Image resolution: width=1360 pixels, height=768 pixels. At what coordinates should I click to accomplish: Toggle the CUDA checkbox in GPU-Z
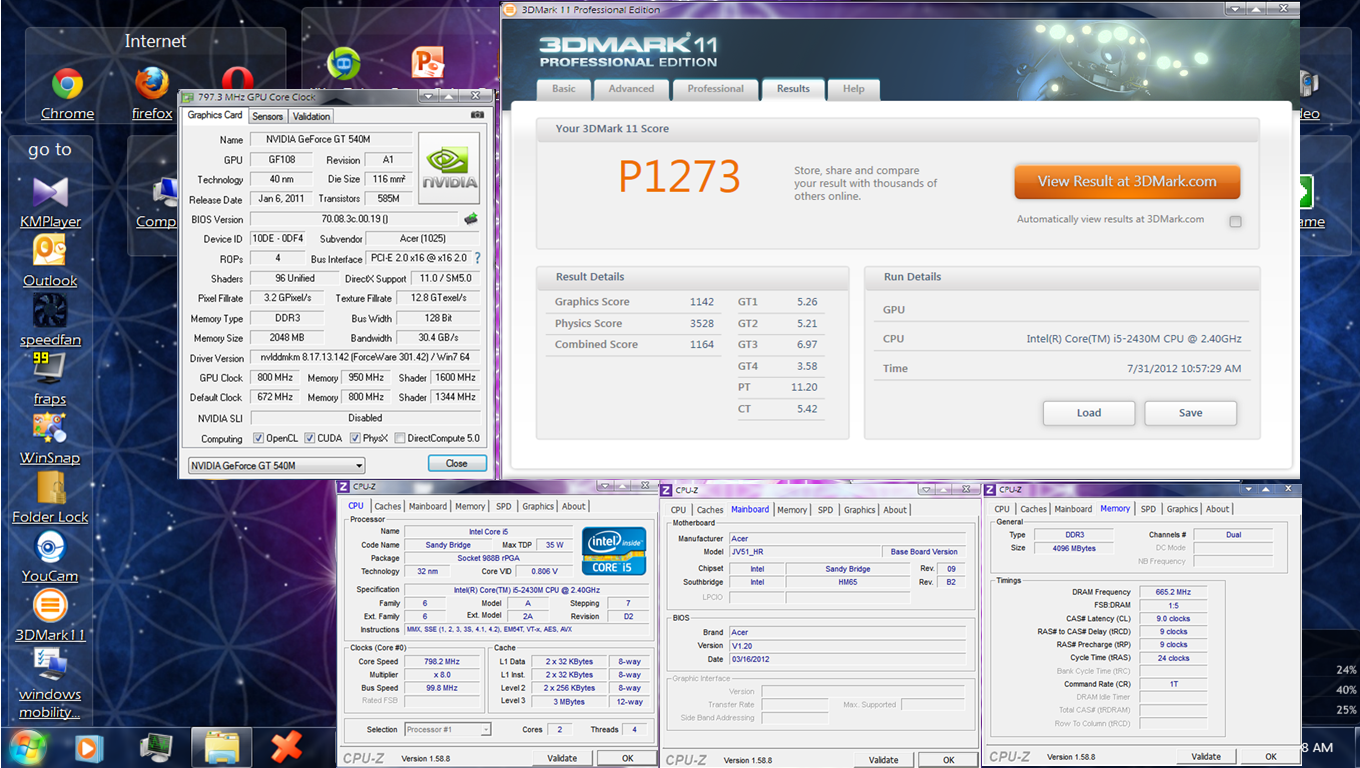tap(310, 438)
